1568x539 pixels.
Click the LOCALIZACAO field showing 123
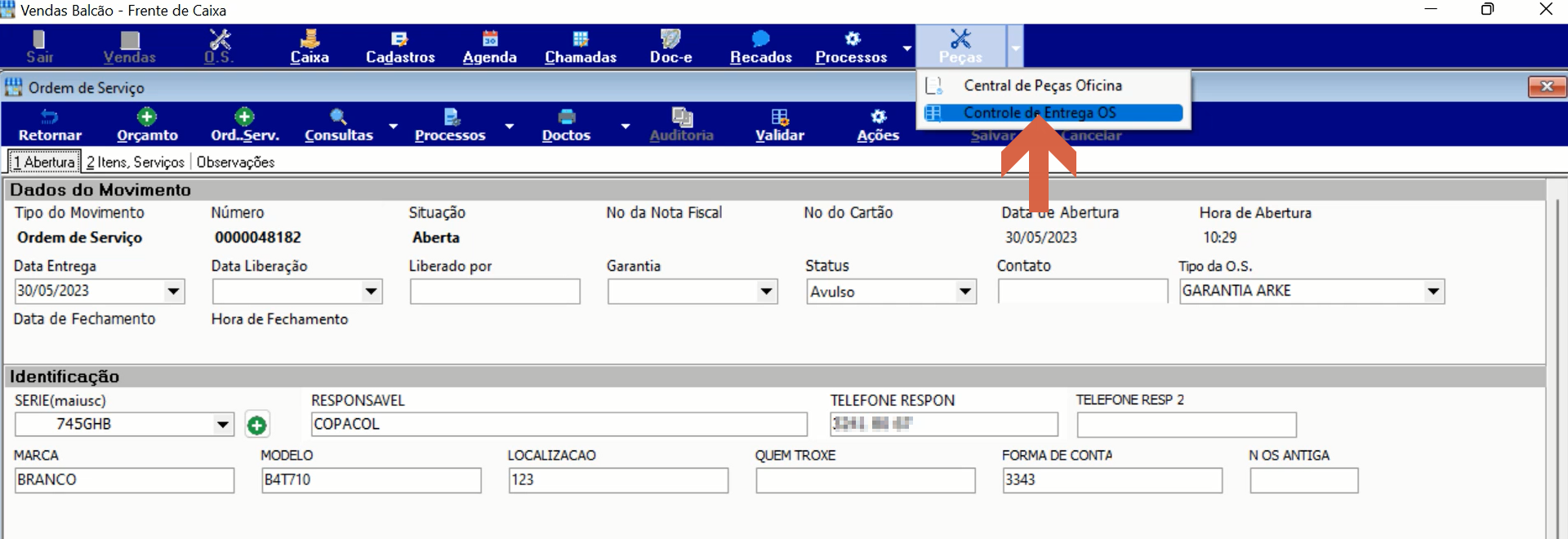coord(618,479)
